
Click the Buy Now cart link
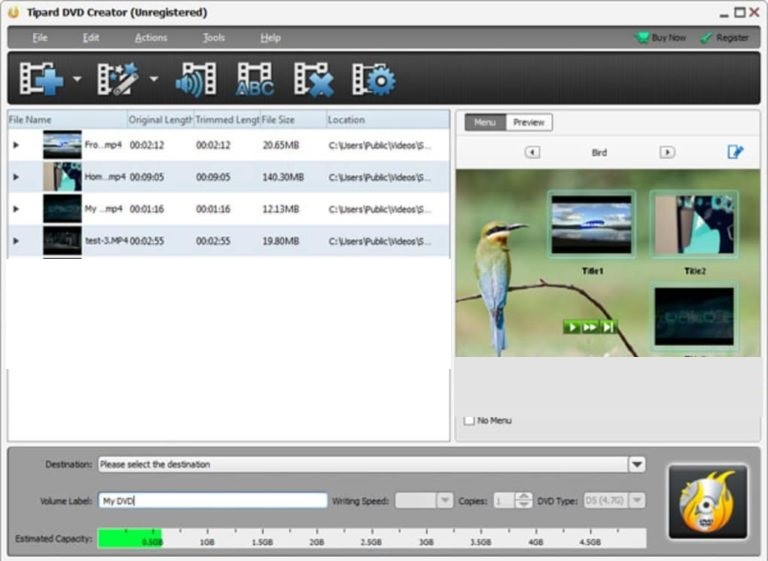click(x=661, y=38)
